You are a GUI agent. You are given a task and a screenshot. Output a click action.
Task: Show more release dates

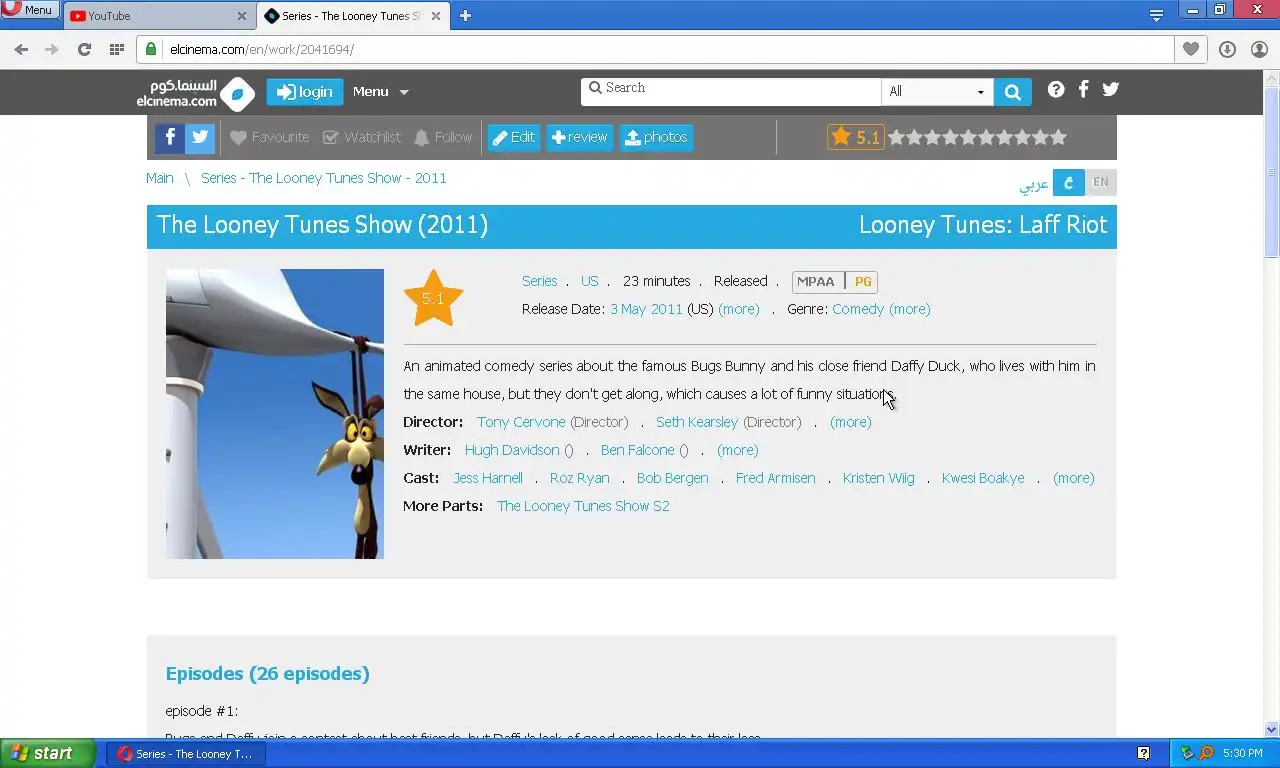tap(739, 309)
